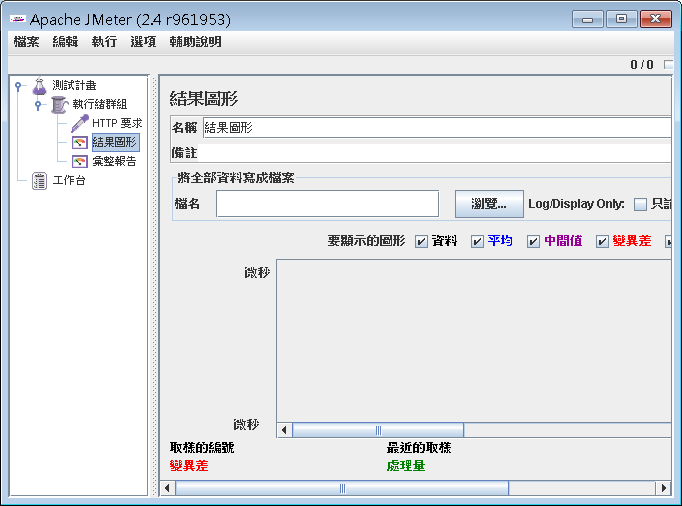Screen dimensions: 682x506
Task: Toggle the 中間值 graph checkbox
Action: (x=533, y=241)
